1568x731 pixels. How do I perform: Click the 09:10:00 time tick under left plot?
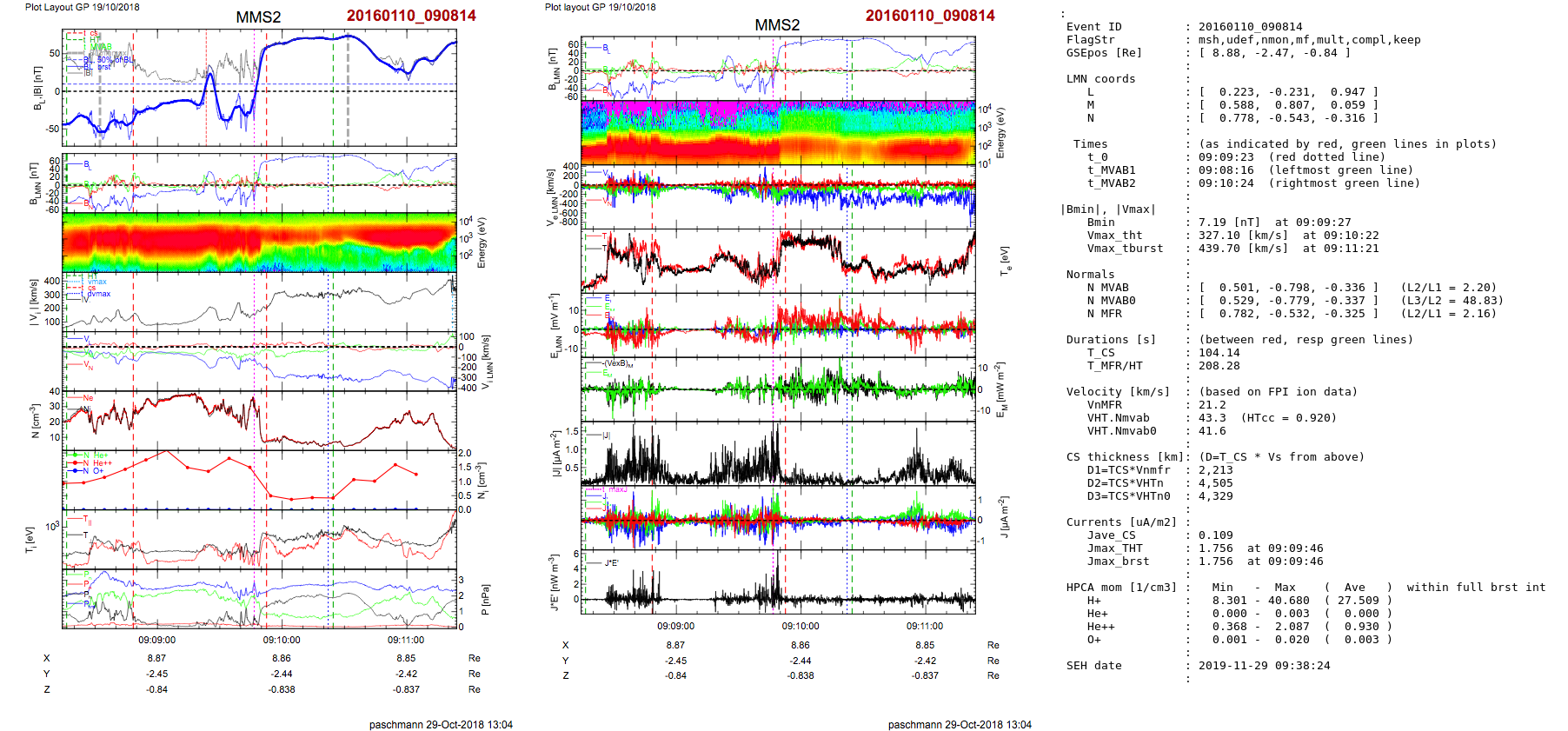282,640
